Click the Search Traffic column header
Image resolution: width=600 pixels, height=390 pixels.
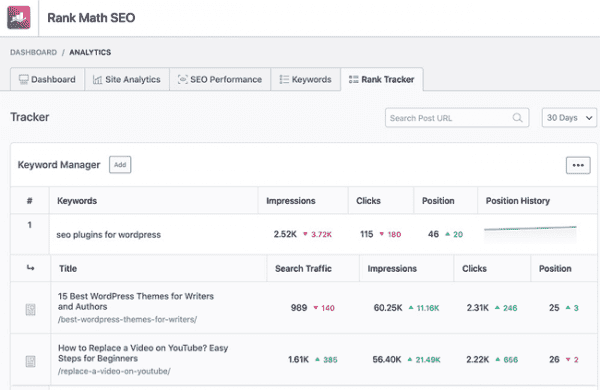303,269
